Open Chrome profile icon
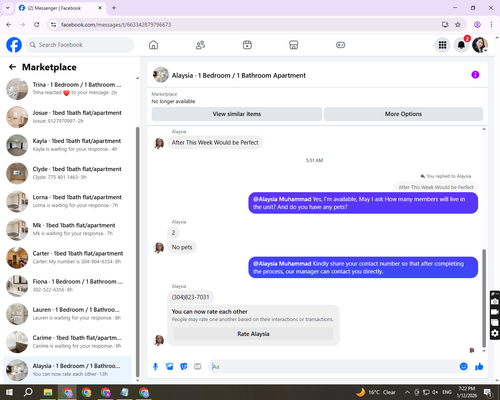500x400 pixels. point(477,25)
